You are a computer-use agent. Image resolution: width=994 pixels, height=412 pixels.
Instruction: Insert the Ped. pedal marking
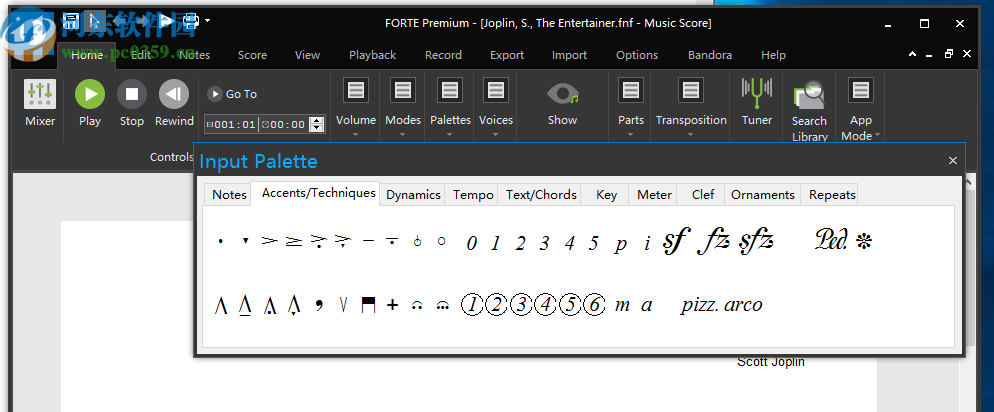[x=831, y=240]
